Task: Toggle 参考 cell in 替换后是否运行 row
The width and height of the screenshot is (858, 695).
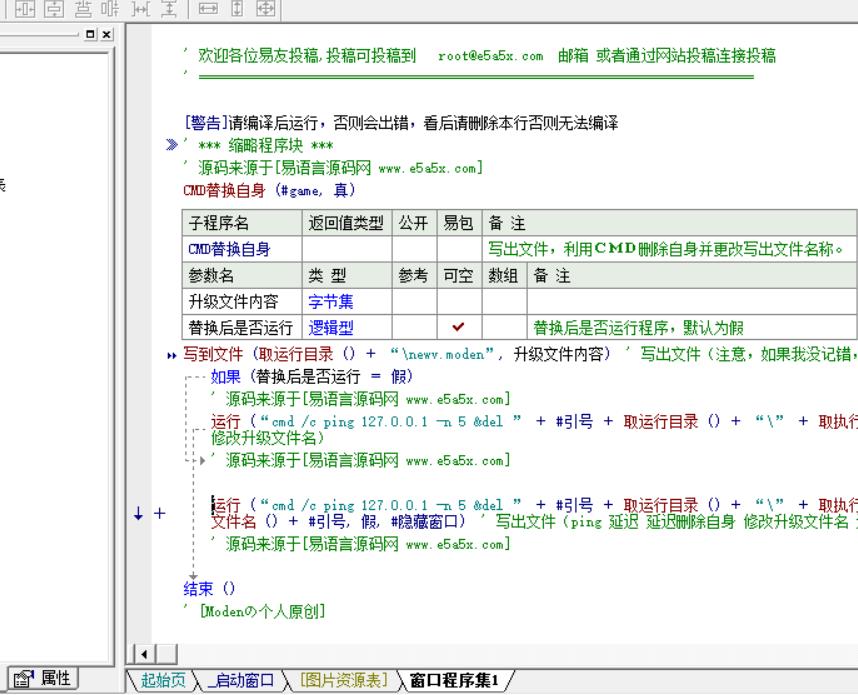Action: (414, 327)
